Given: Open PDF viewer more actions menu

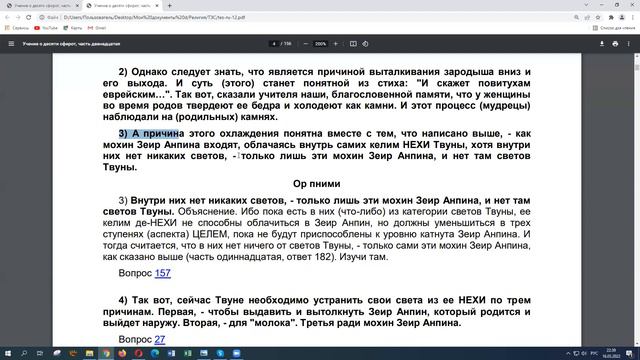Looking at the screenshot, I should click(x=629, y=44).
